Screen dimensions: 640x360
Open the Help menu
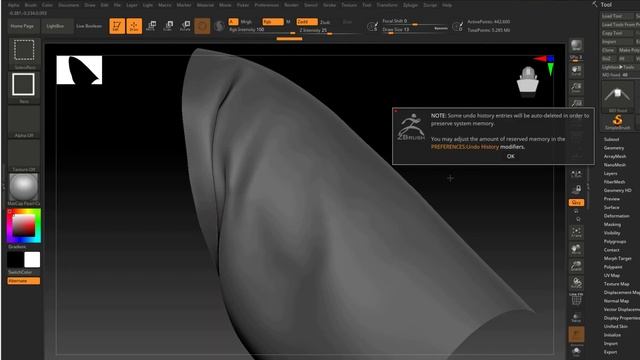click(447, 5)
